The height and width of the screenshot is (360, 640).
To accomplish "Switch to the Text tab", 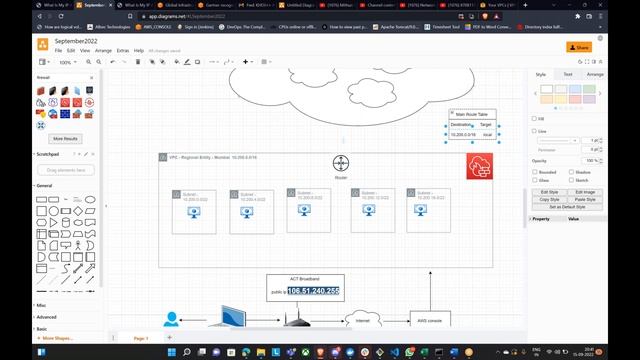I will [568, 74].
